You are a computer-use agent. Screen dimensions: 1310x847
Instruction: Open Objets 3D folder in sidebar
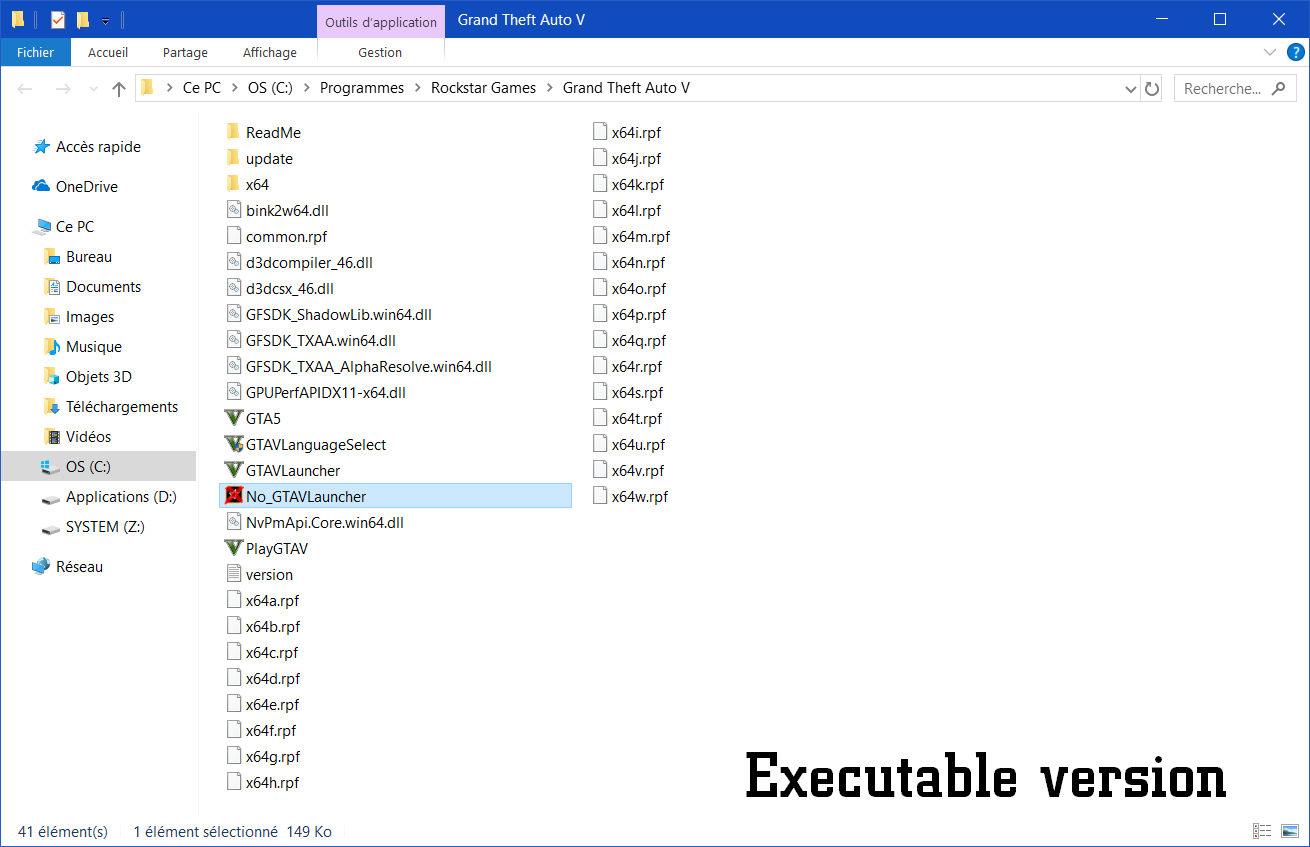coord(88,376)
